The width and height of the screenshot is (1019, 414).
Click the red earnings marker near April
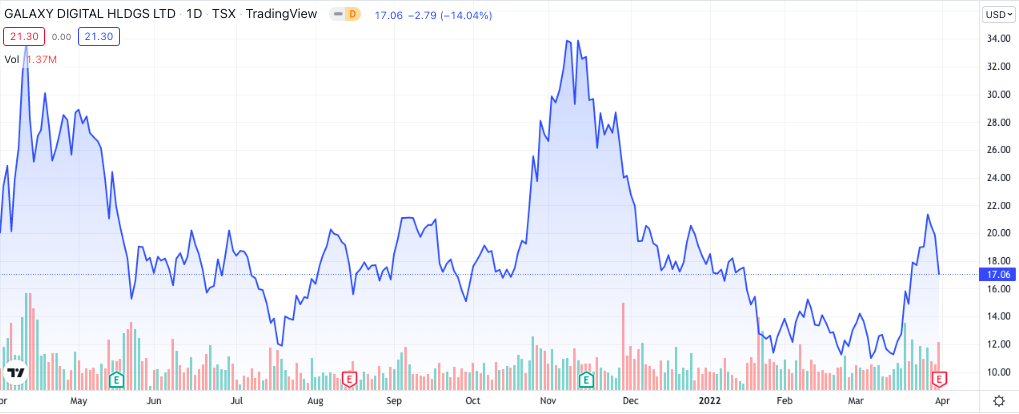coord(939,379)
